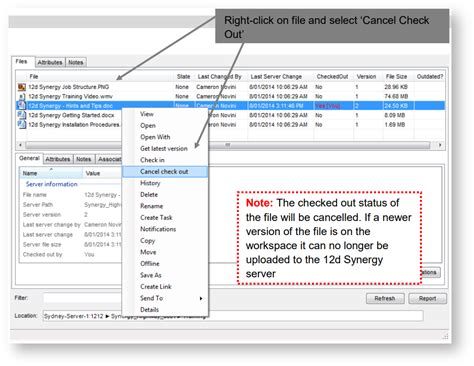Sort by the Outdated? column header
The height and width of the screenshot is (366, 474).
tap(430, 77)
